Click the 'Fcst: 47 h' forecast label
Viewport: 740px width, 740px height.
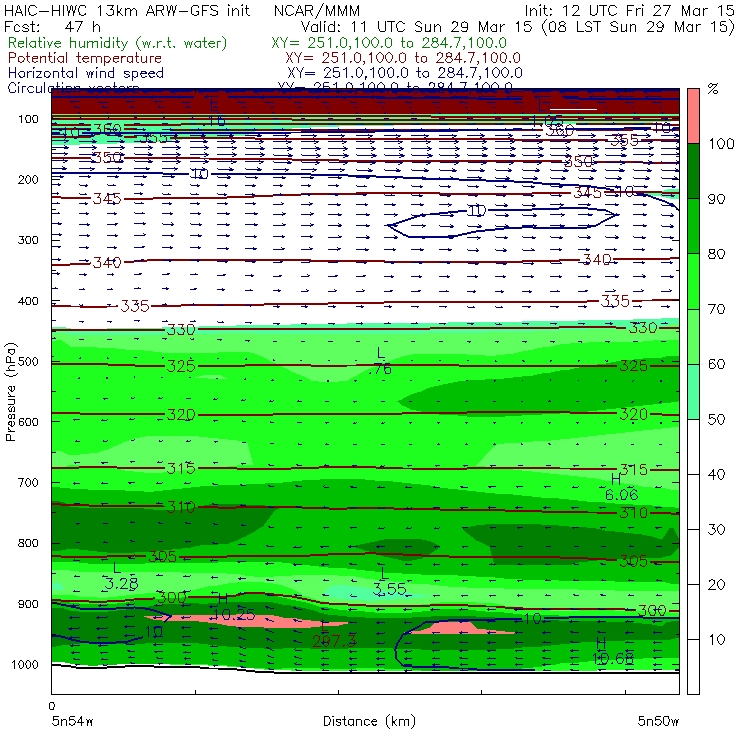coord(52,26)
